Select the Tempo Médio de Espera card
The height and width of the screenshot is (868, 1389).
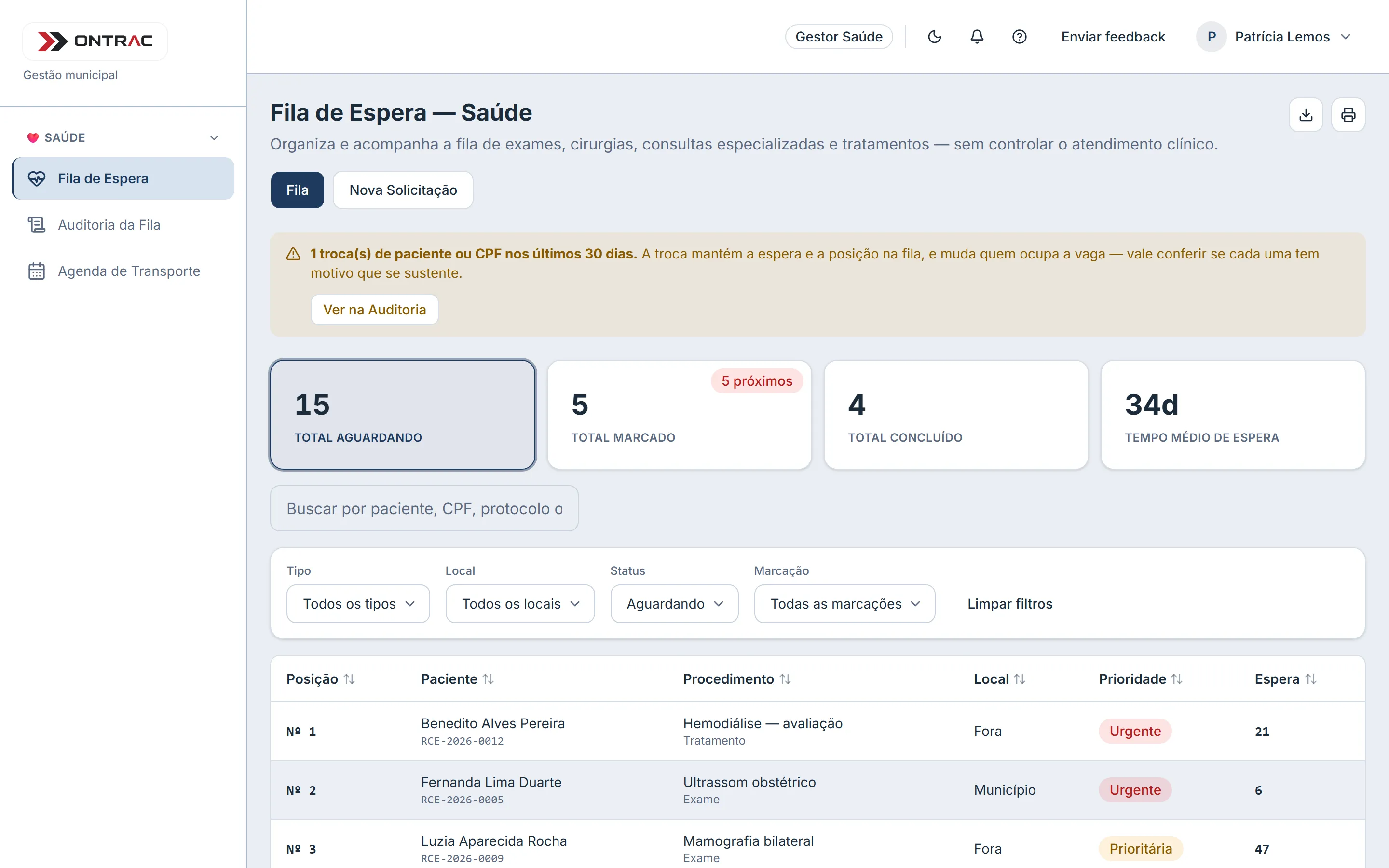click(1233, 415)
